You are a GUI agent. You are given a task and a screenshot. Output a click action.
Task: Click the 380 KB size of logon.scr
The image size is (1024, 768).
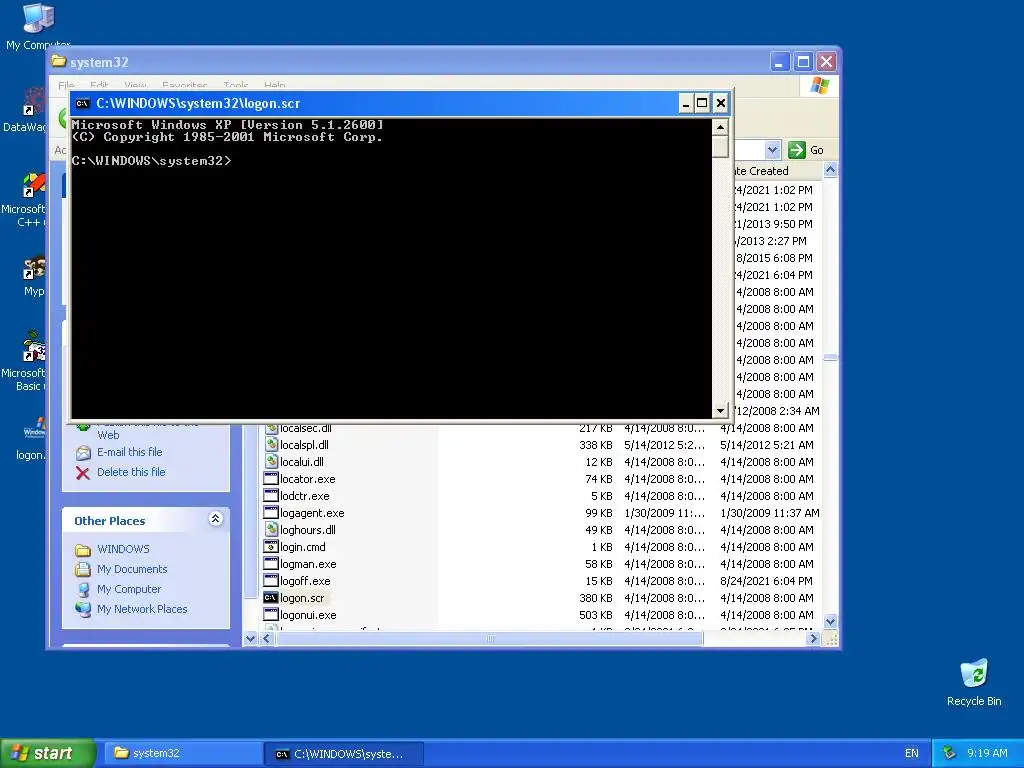click(x=596, y=598)
